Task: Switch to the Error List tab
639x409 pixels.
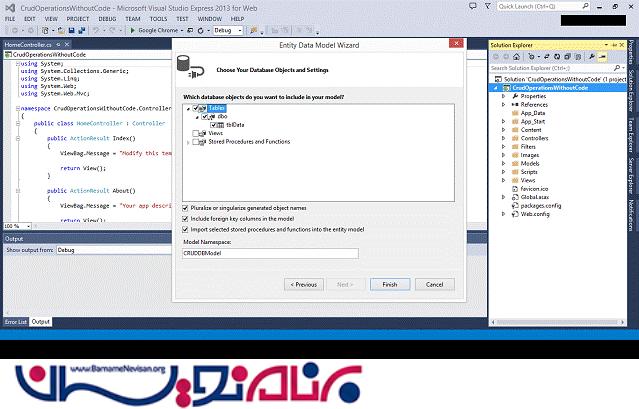Action: click(x=15, y=321)
